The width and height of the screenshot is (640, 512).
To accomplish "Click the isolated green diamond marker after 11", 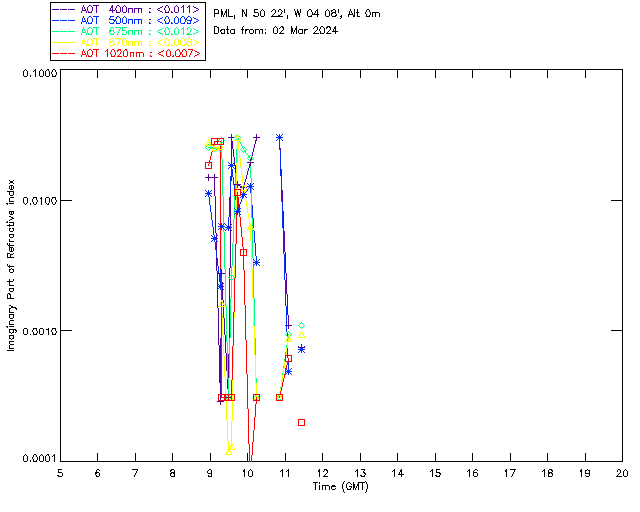I will click(301, 325).
